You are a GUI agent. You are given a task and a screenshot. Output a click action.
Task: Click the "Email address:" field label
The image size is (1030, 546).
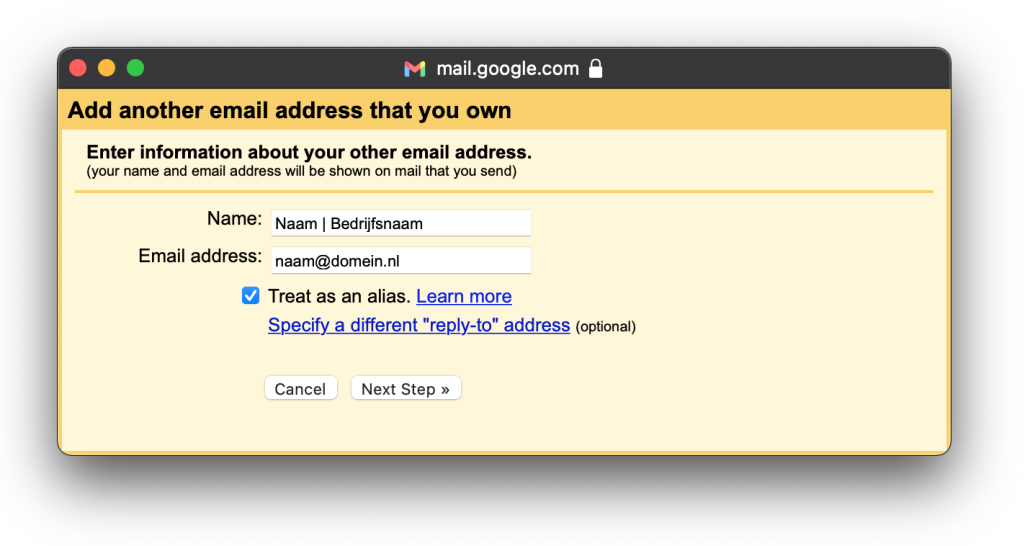coord(200,257)
